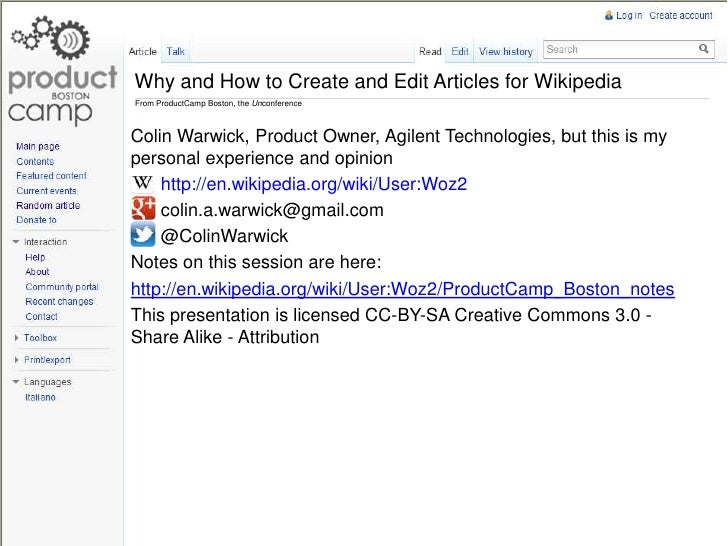Open the Contents link

click(x=35, y=162)
